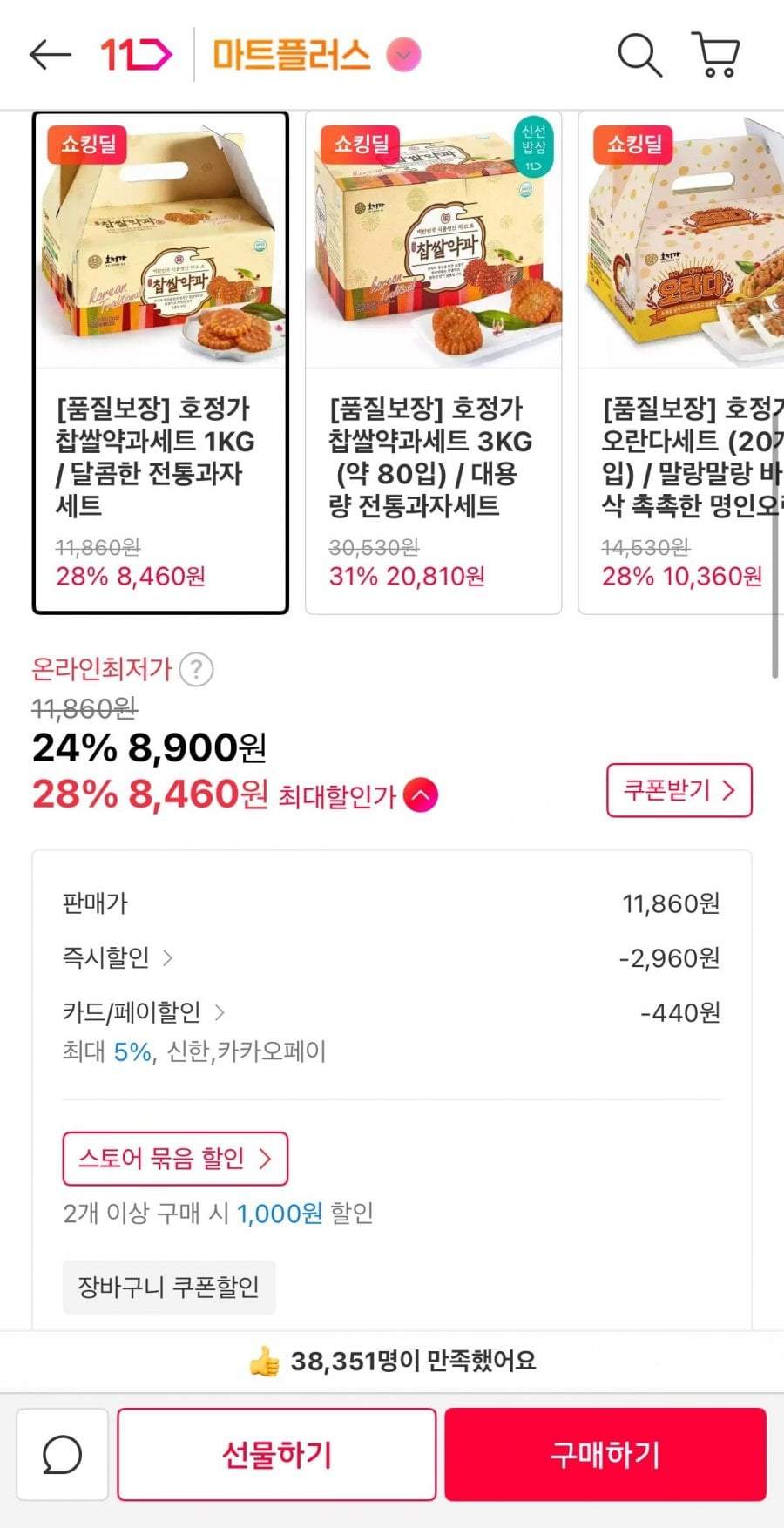Expand the 즉시할인 details chevron
The width and height of the screenshot is (784, 1528).
(168, 958)
